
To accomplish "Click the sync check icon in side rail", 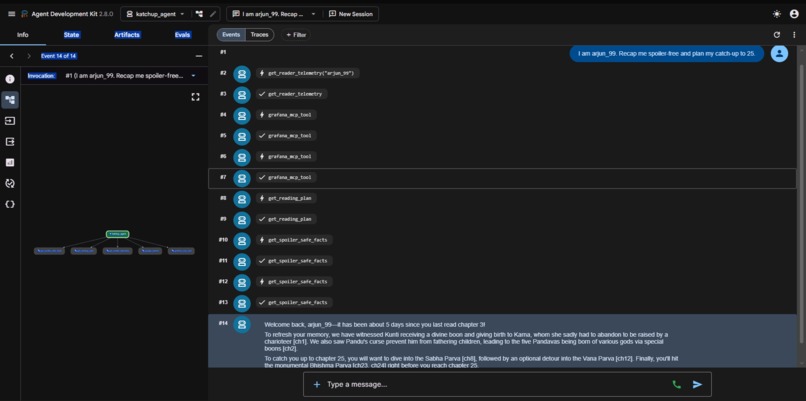I will 10,183.
